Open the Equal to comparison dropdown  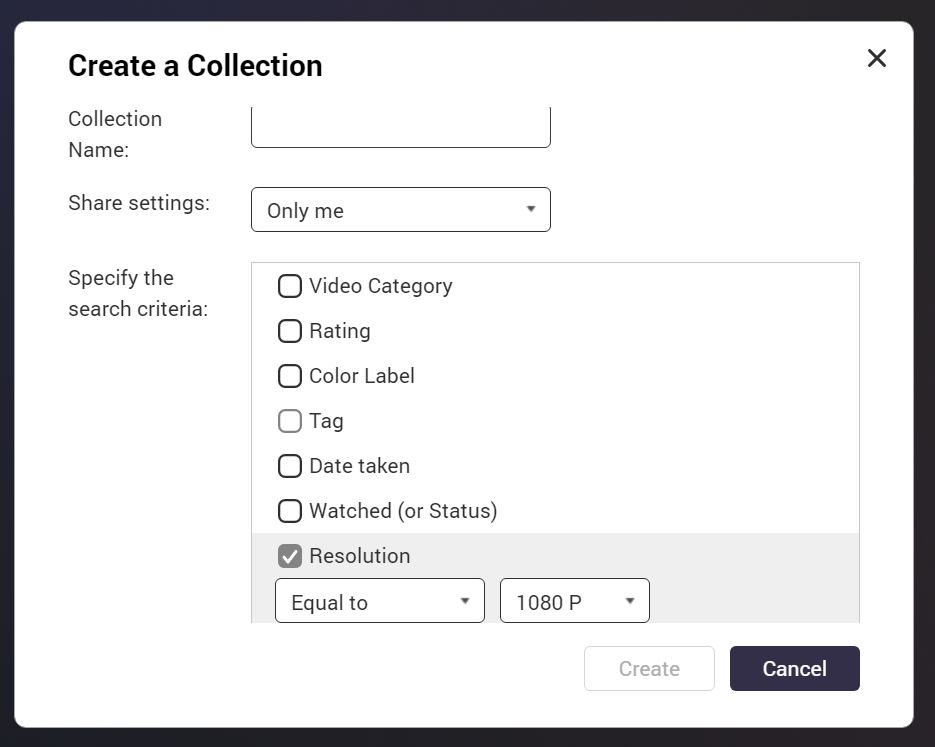(380, 601)
